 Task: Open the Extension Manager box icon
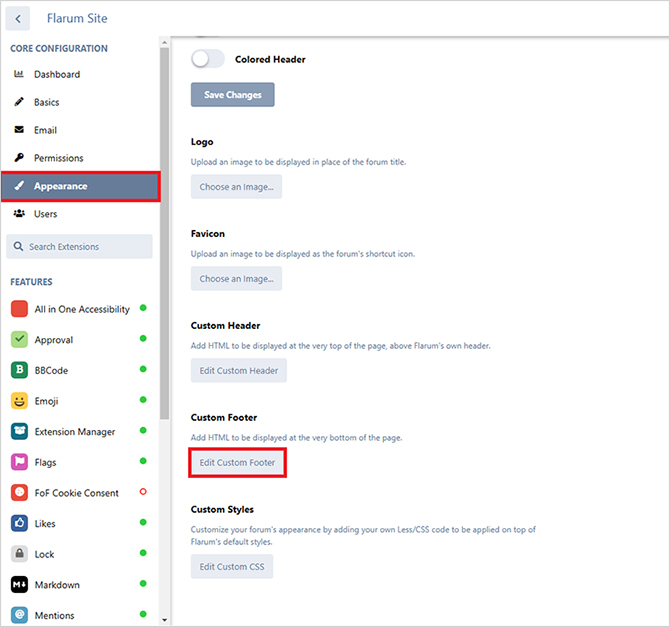pos(19,431)
